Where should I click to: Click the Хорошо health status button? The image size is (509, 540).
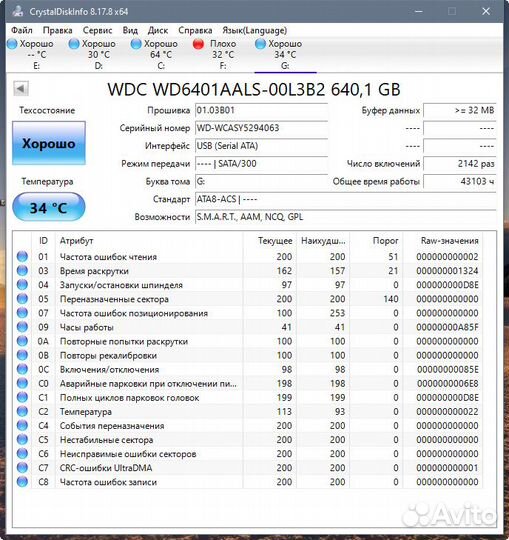49,143
